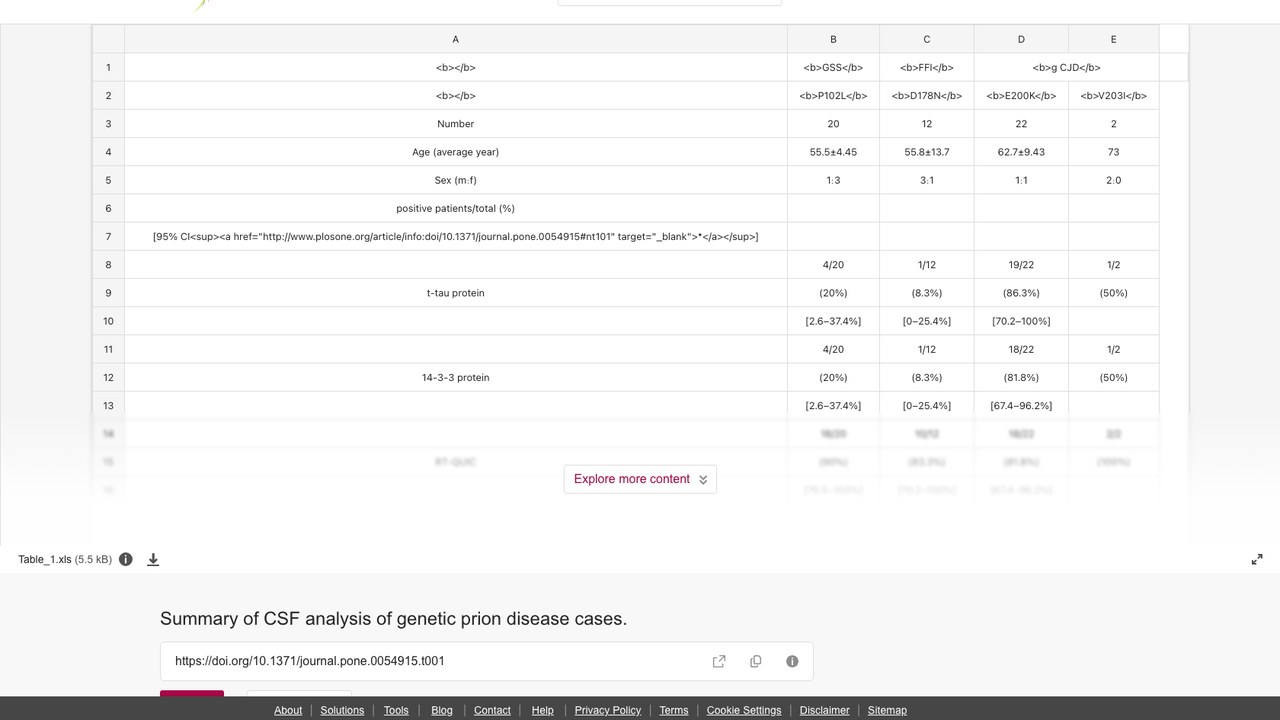Screen dimensions: 1280x720
Task: Click the 'Age (average year)' cell
Action: (x=456, y=152)
